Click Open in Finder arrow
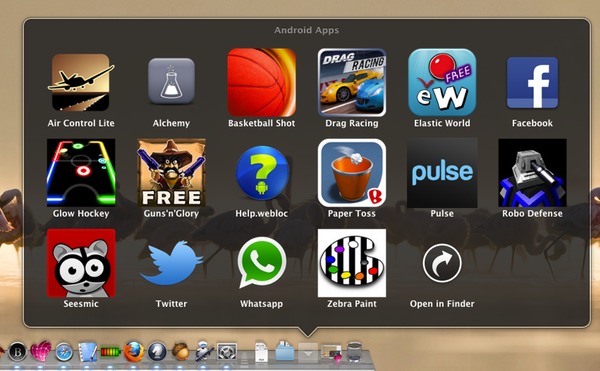Screen dimensions: 600x371 pos(442,263)
